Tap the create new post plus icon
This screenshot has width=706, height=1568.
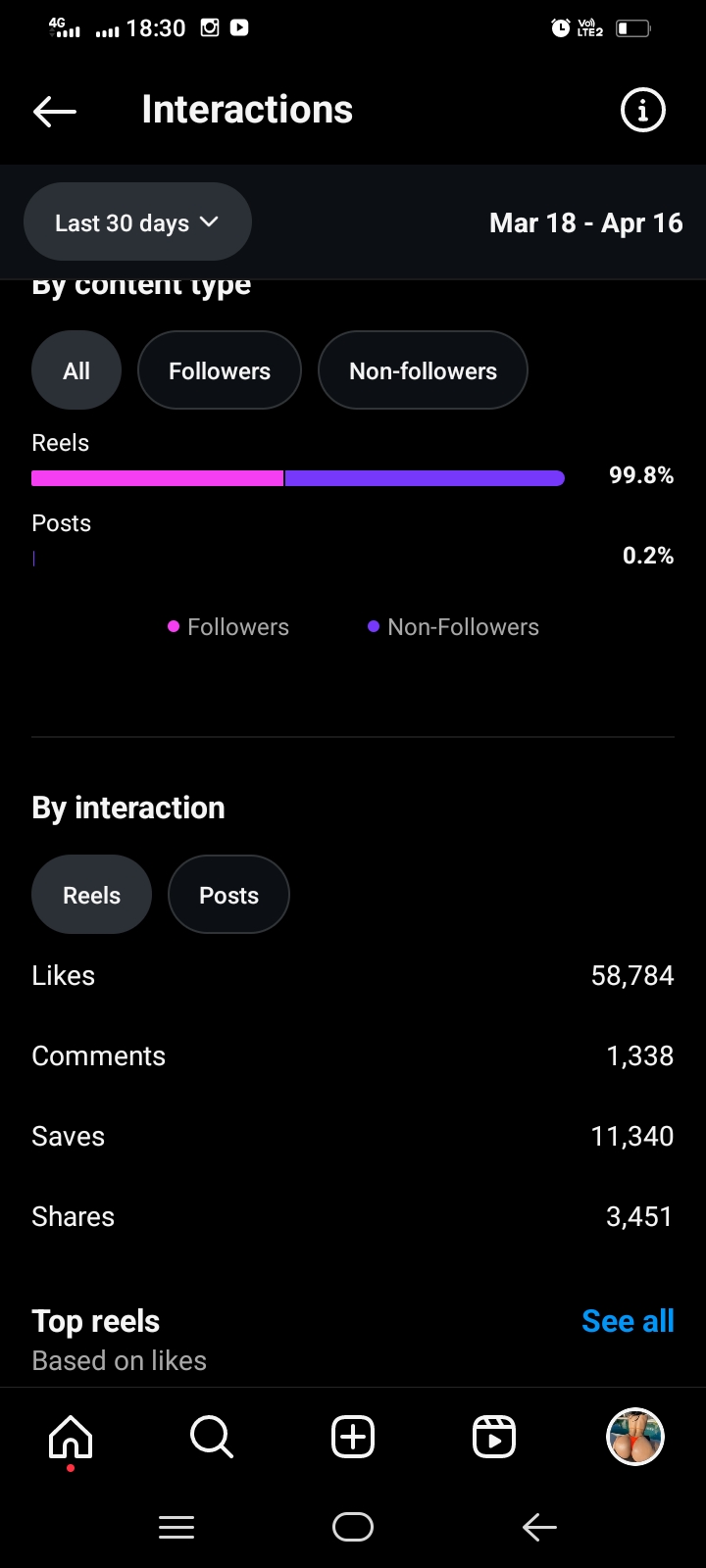click(x=353, y=1438)
